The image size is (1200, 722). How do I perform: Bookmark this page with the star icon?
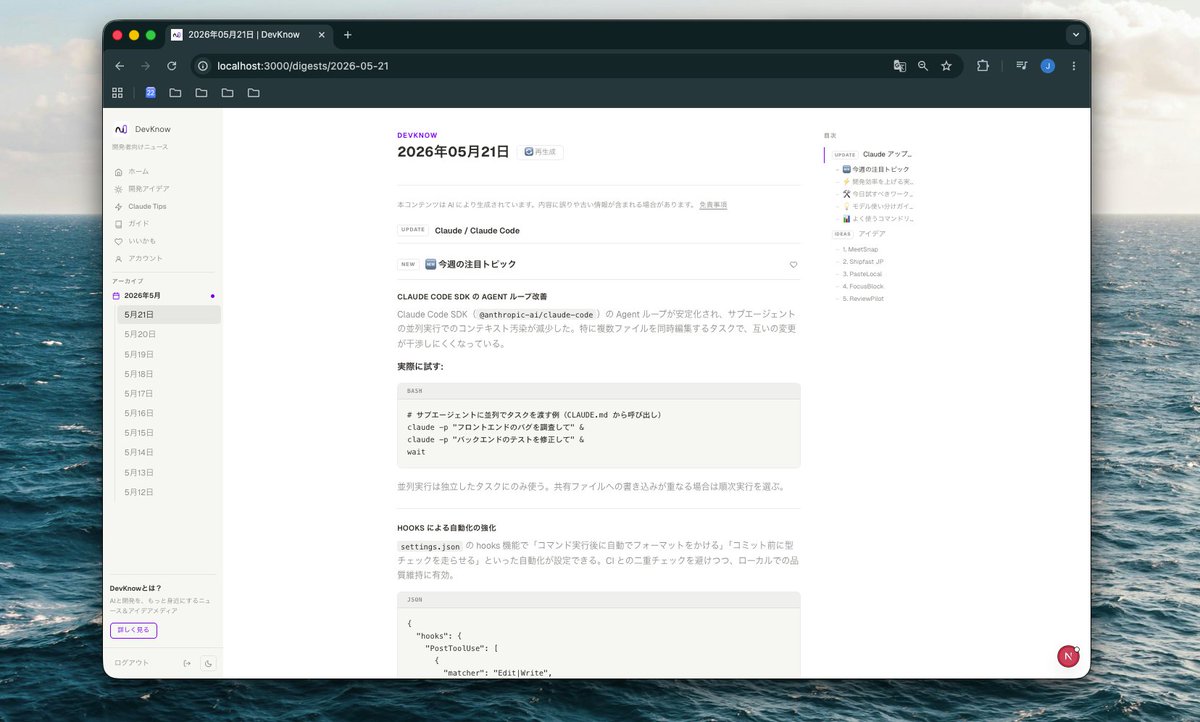(946, 66)
